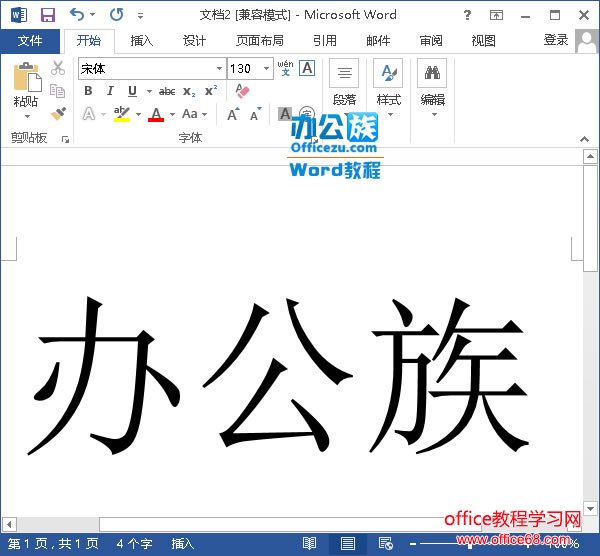Undo the last action
The height and width of the screenshot is (556, 600).
coord(77,15)
